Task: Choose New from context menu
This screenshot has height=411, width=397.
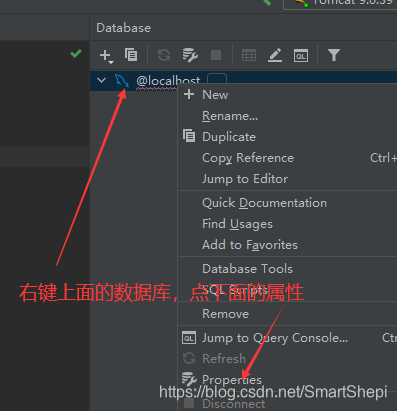Action: click(x=287, y=95)
